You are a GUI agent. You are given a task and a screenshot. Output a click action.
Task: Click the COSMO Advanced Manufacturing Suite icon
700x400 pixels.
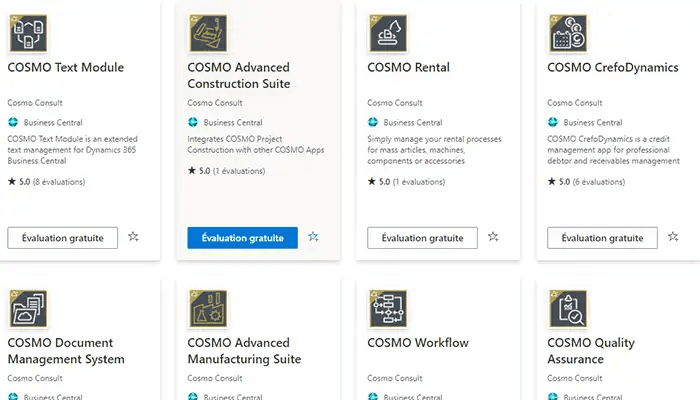(x=207, y=309)
